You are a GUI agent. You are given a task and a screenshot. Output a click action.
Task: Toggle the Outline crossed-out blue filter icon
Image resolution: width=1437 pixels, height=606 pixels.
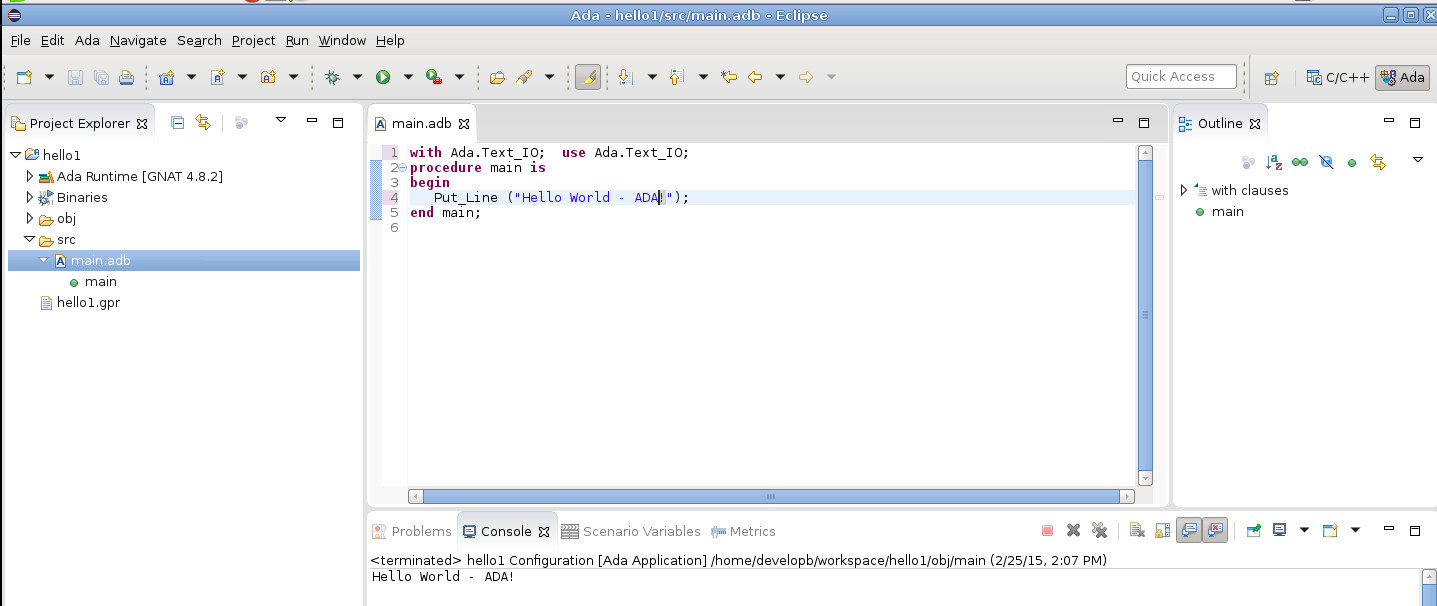coord(1326,161)
